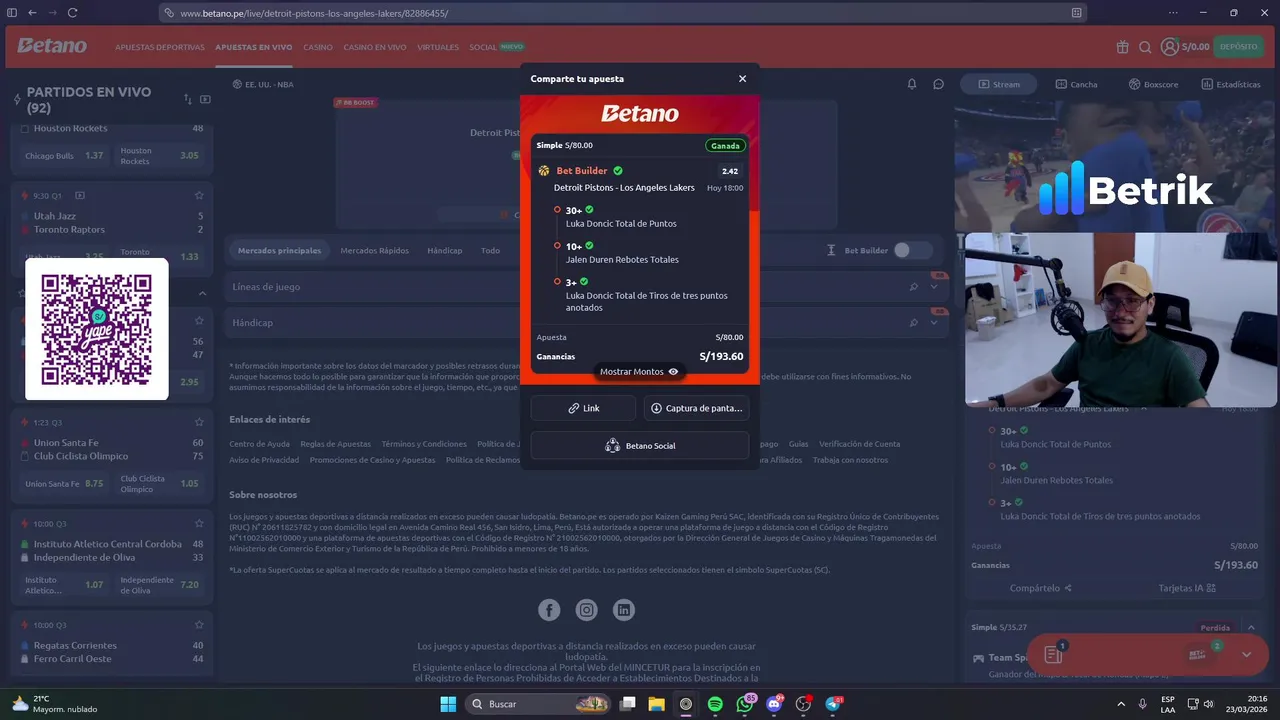
Task: Share to Betano Social
Action: 640,445
